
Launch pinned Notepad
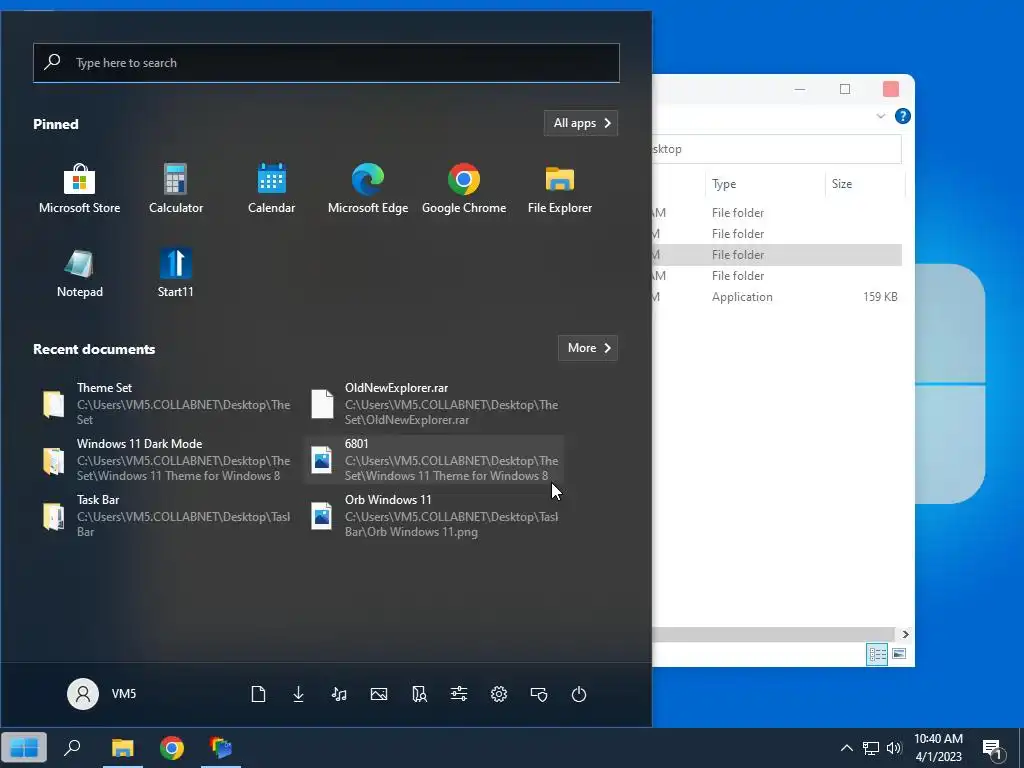pyautogui.click(x=80, y=273)
